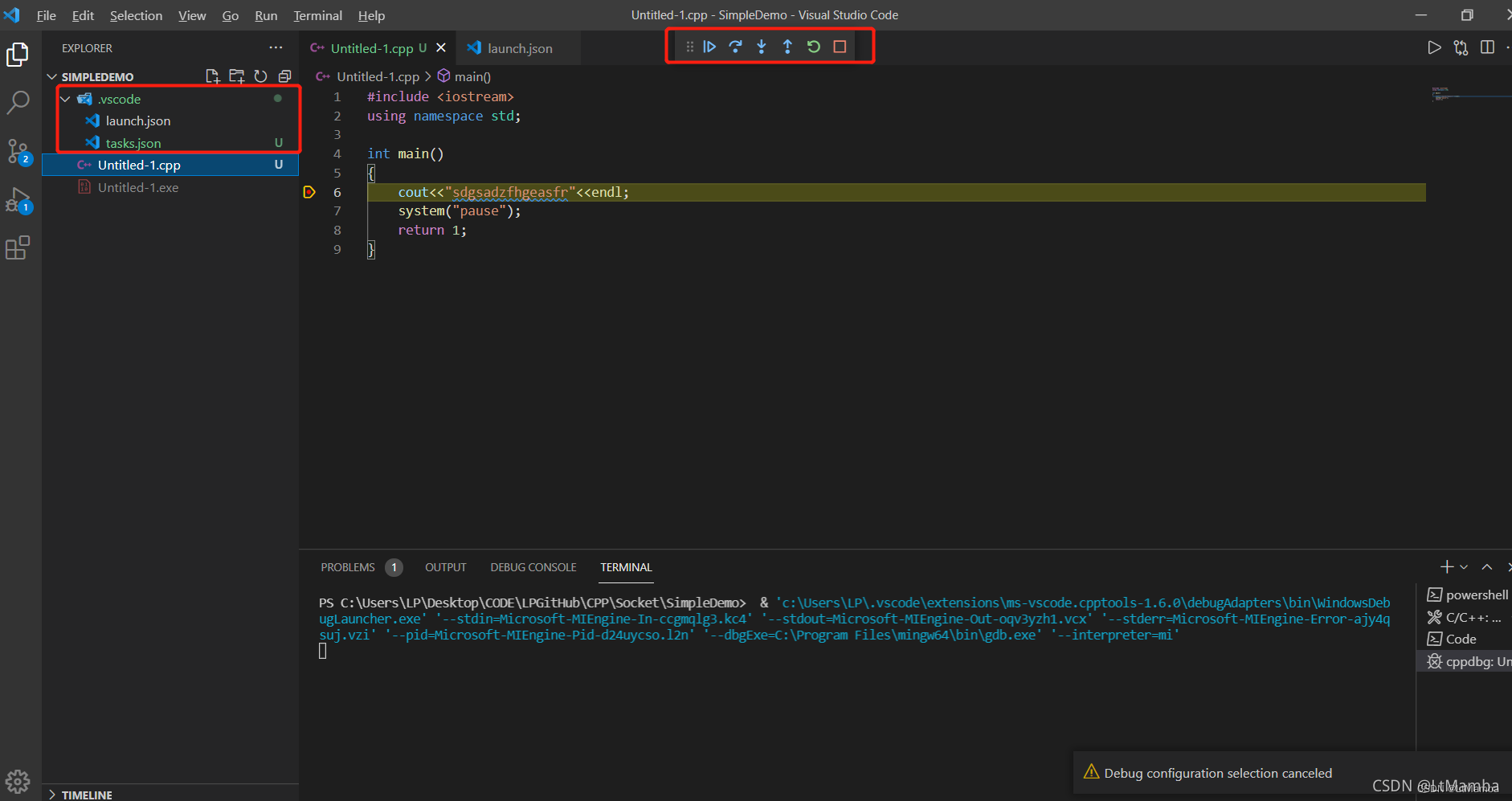
Task: Switch to the launch.json editor tab
Action: point(519,48)
